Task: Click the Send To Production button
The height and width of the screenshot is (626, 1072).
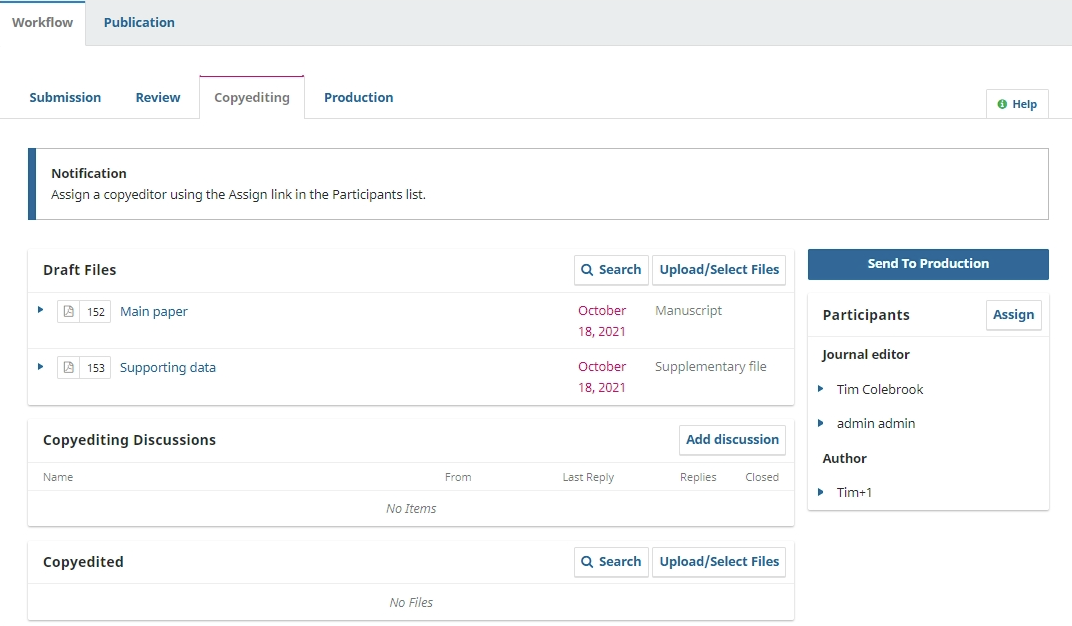Action: click(x=928, y=264)
